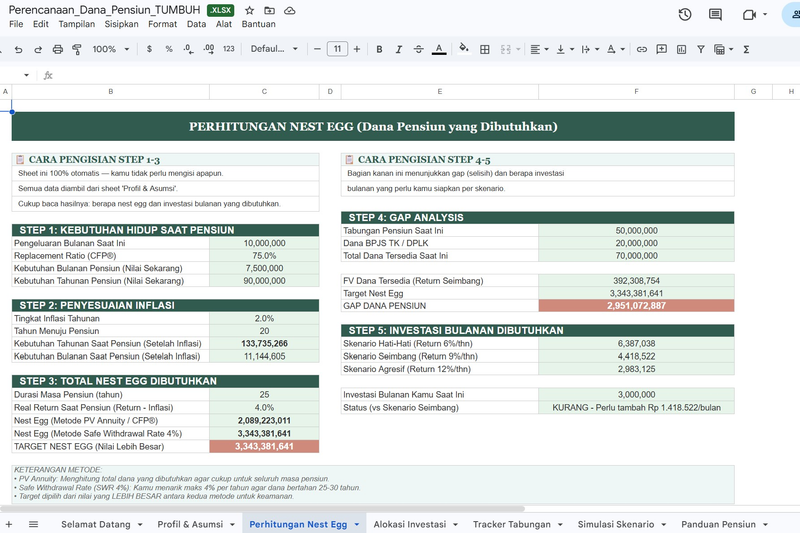
Task: Start a video call
Action: click(x=749, y=15)
